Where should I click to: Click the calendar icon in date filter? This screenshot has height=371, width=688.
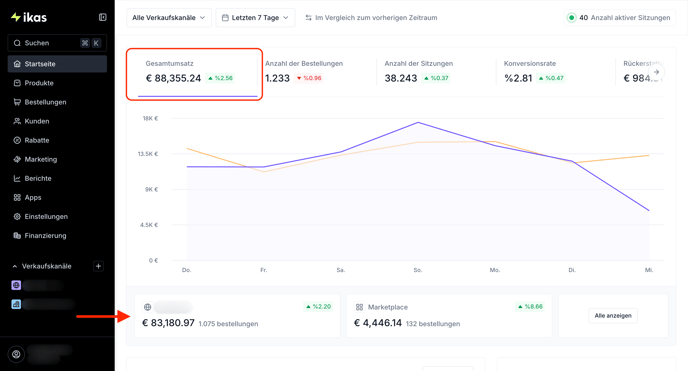pyautogui.click(x=225, y=18)
